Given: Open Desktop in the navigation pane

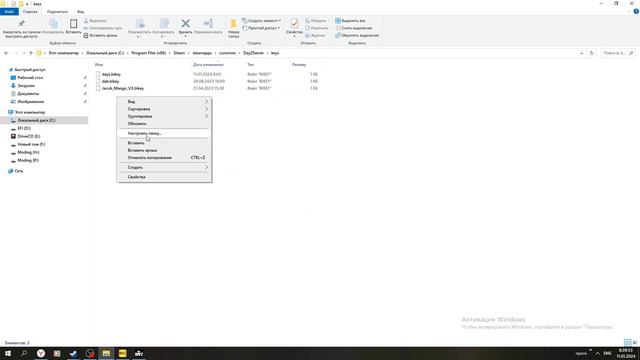Looking at the screenshot, I should pyautogui.click(x=30, y=78).
